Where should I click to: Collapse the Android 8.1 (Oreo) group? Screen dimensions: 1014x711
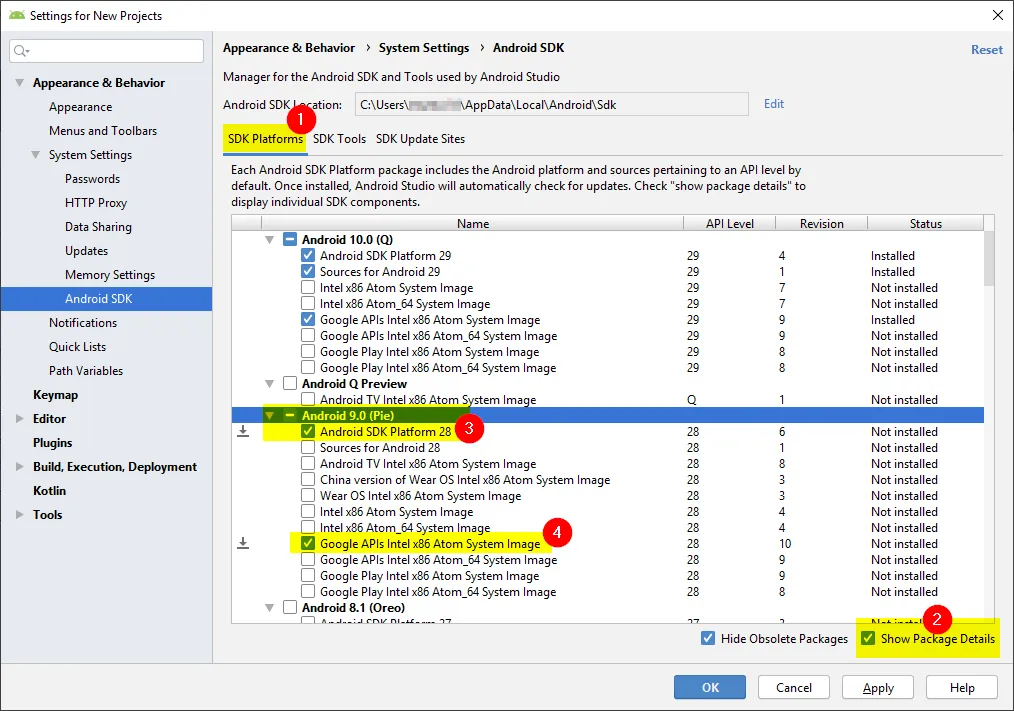[270, 607]
